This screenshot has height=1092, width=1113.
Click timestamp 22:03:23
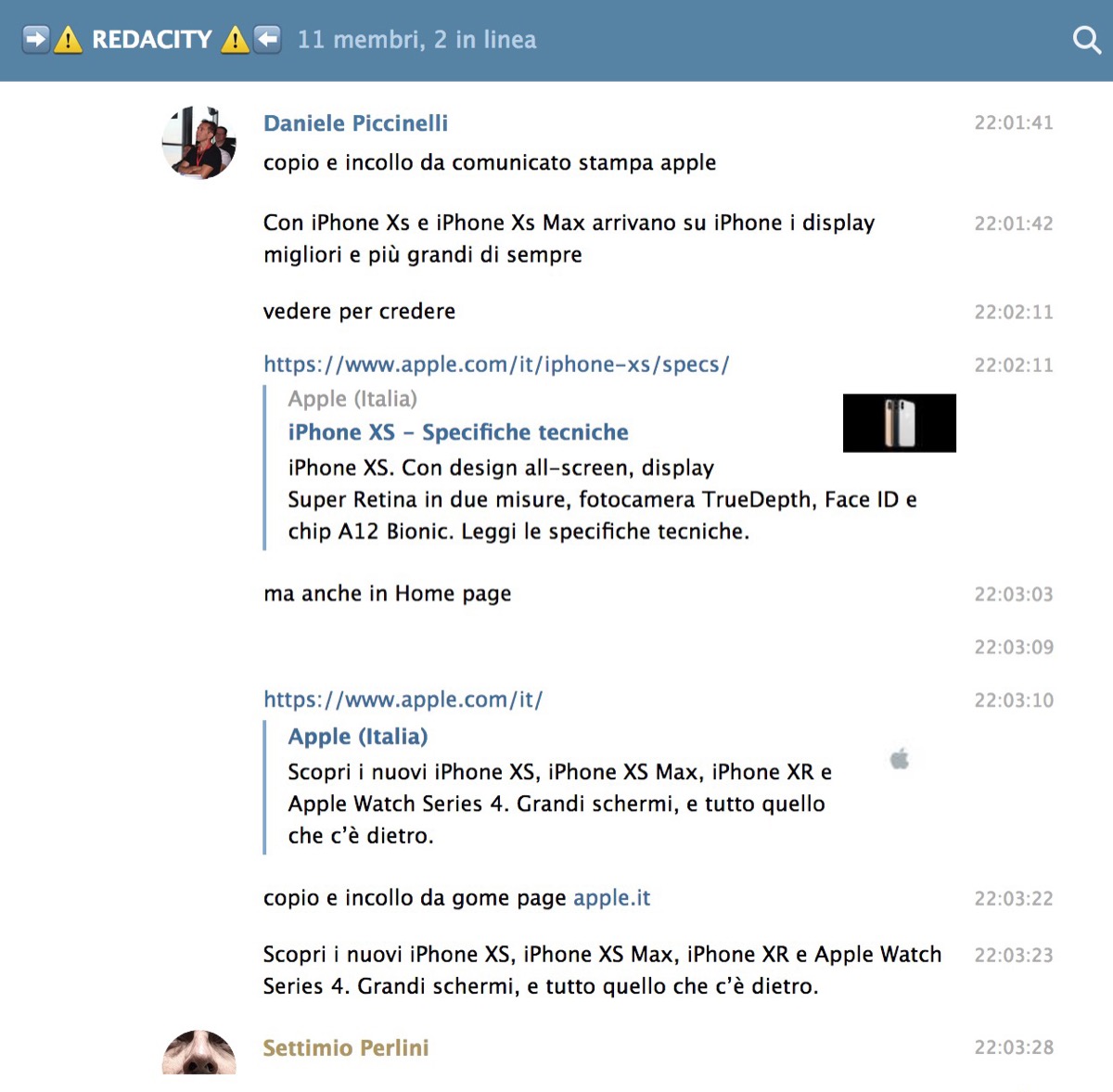pos(1013,955)
